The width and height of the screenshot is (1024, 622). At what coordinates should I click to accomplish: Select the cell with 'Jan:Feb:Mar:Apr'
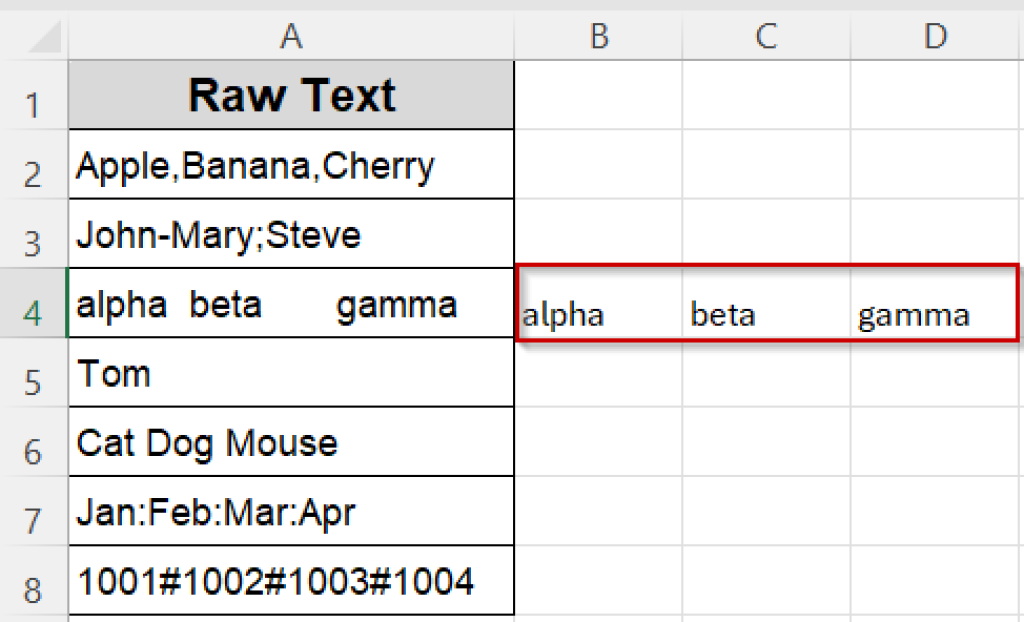click(x=290, y=510)
